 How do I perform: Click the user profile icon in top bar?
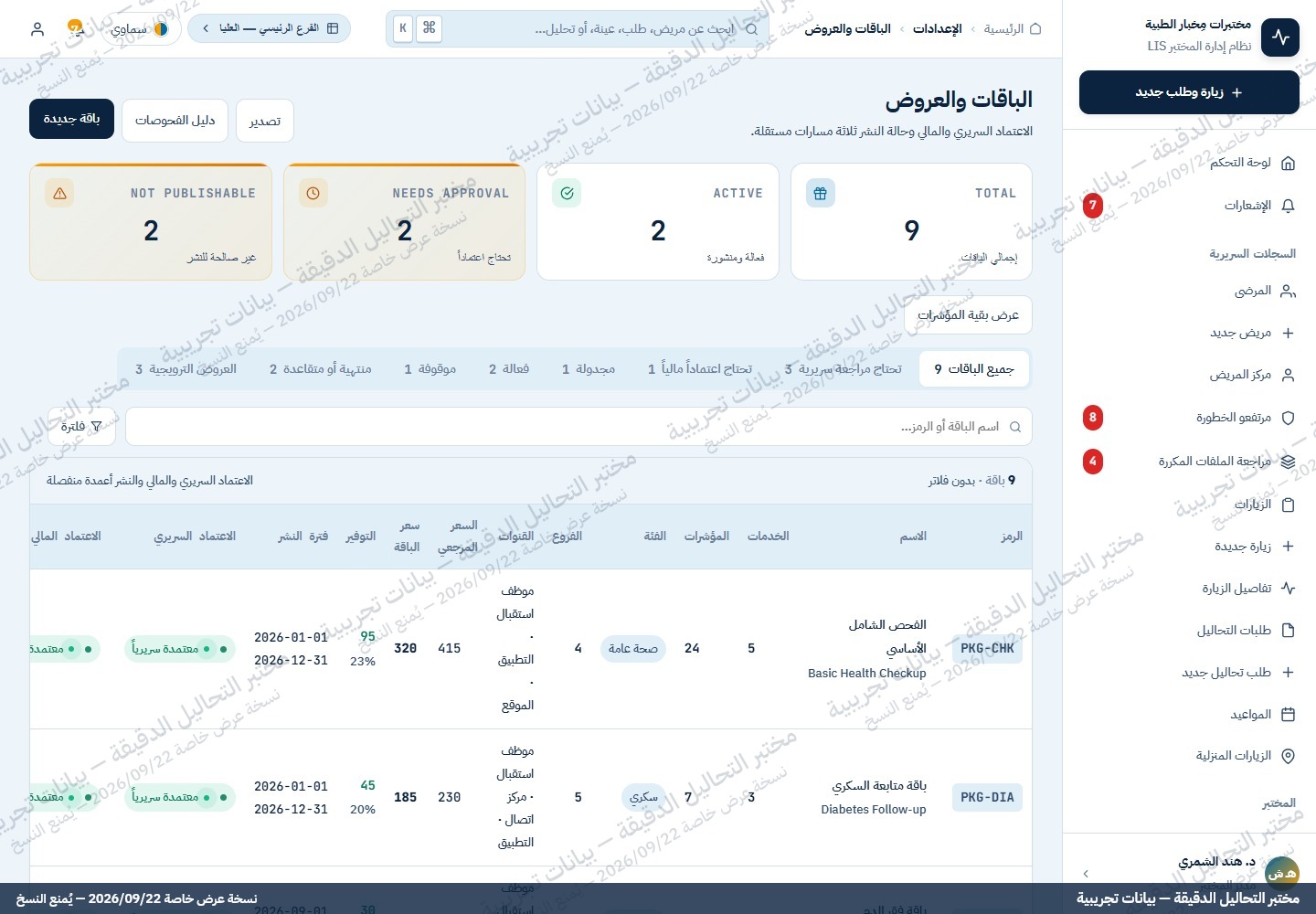pyautogui.click(x=37, y=29)
